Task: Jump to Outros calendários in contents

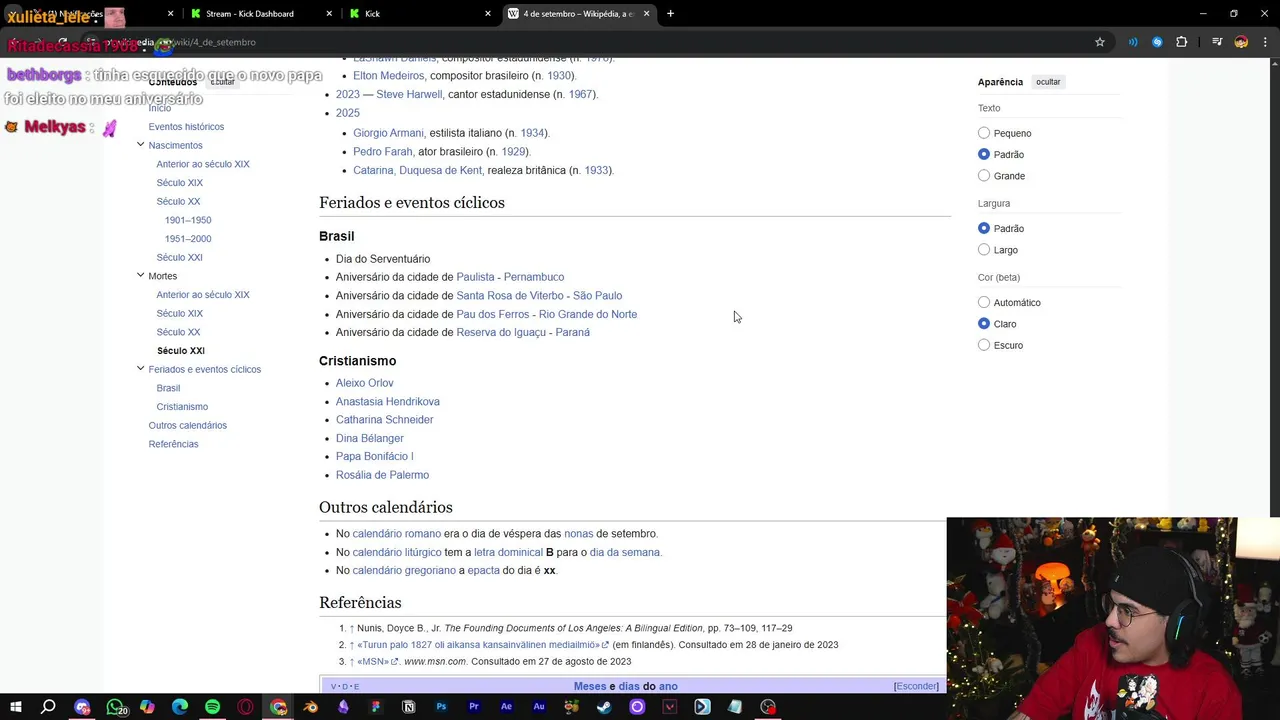Action: point(187,425)
